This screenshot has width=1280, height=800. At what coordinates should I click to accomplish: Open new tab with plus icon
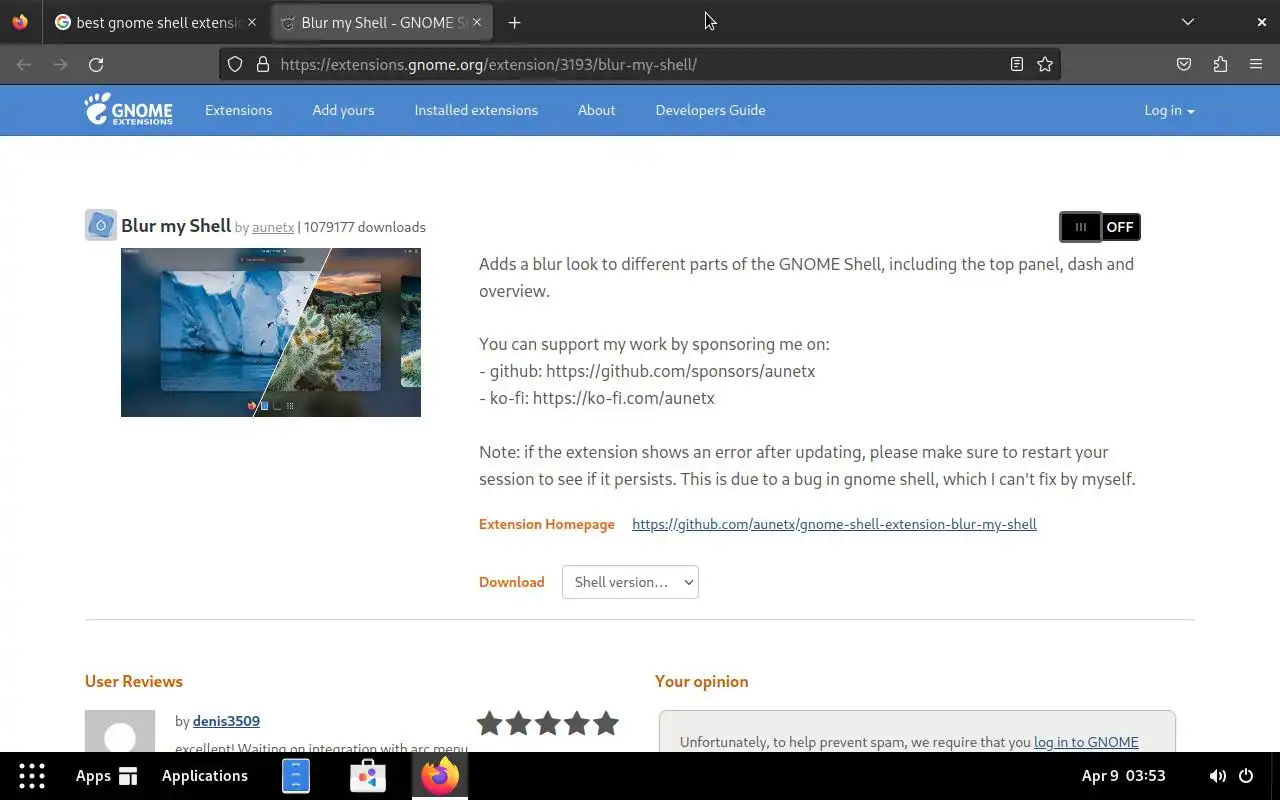pyautogui.click(x=514, y=22)
